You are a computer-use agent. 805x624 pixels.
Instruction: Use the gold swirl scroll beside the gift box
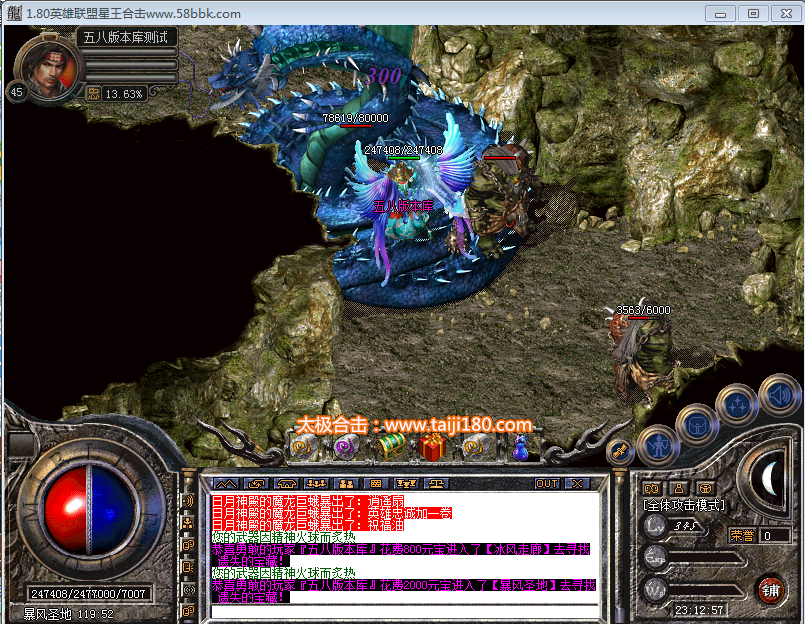475,447
